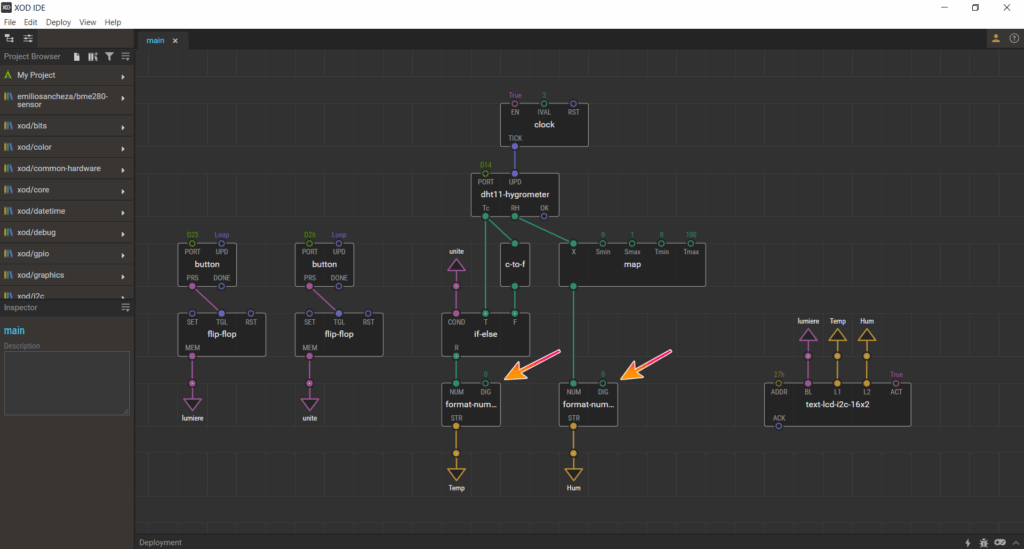Select the map node
The image size is (1024, 549).
(632, 264)
